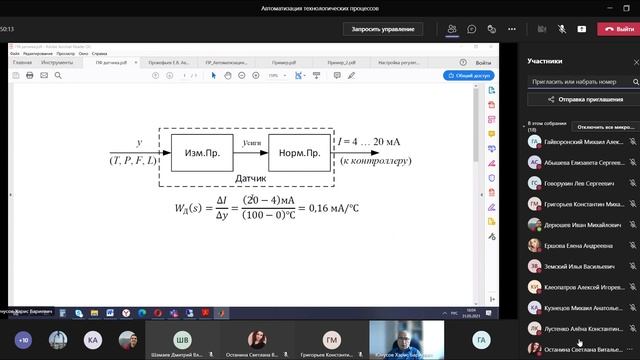Click the Acrobat find magnifier icon
This screenshot has width=640, height=360.
click(58, 76)
